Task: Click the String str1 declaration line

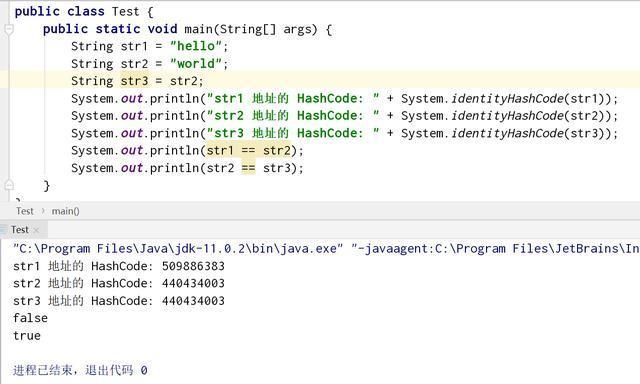Action: click(149, 46)
